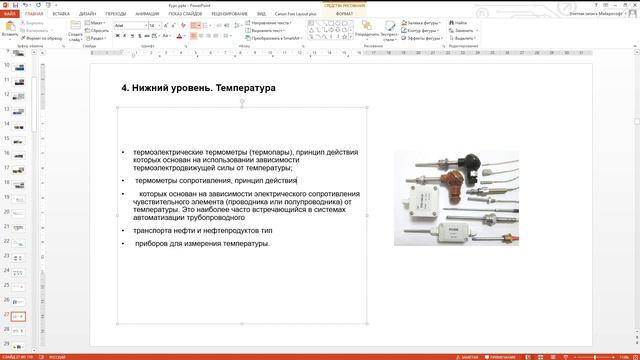Open Раздел (Section) dropdown
Screen dimensions: 640x360
[96, 38]
